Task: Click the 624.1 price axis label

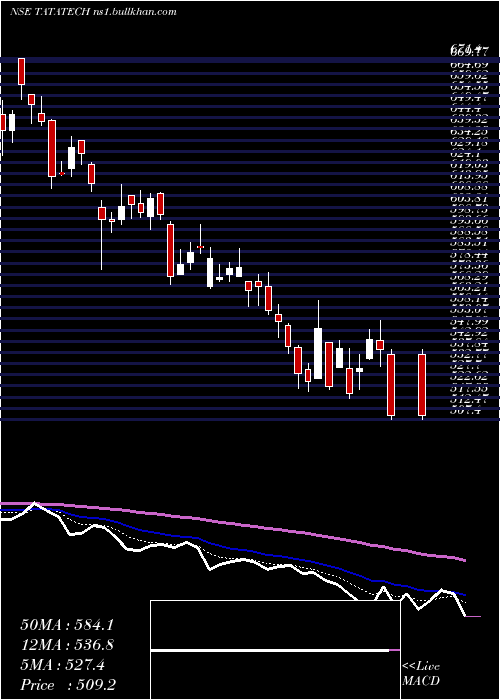Action: tap(465, 153)
